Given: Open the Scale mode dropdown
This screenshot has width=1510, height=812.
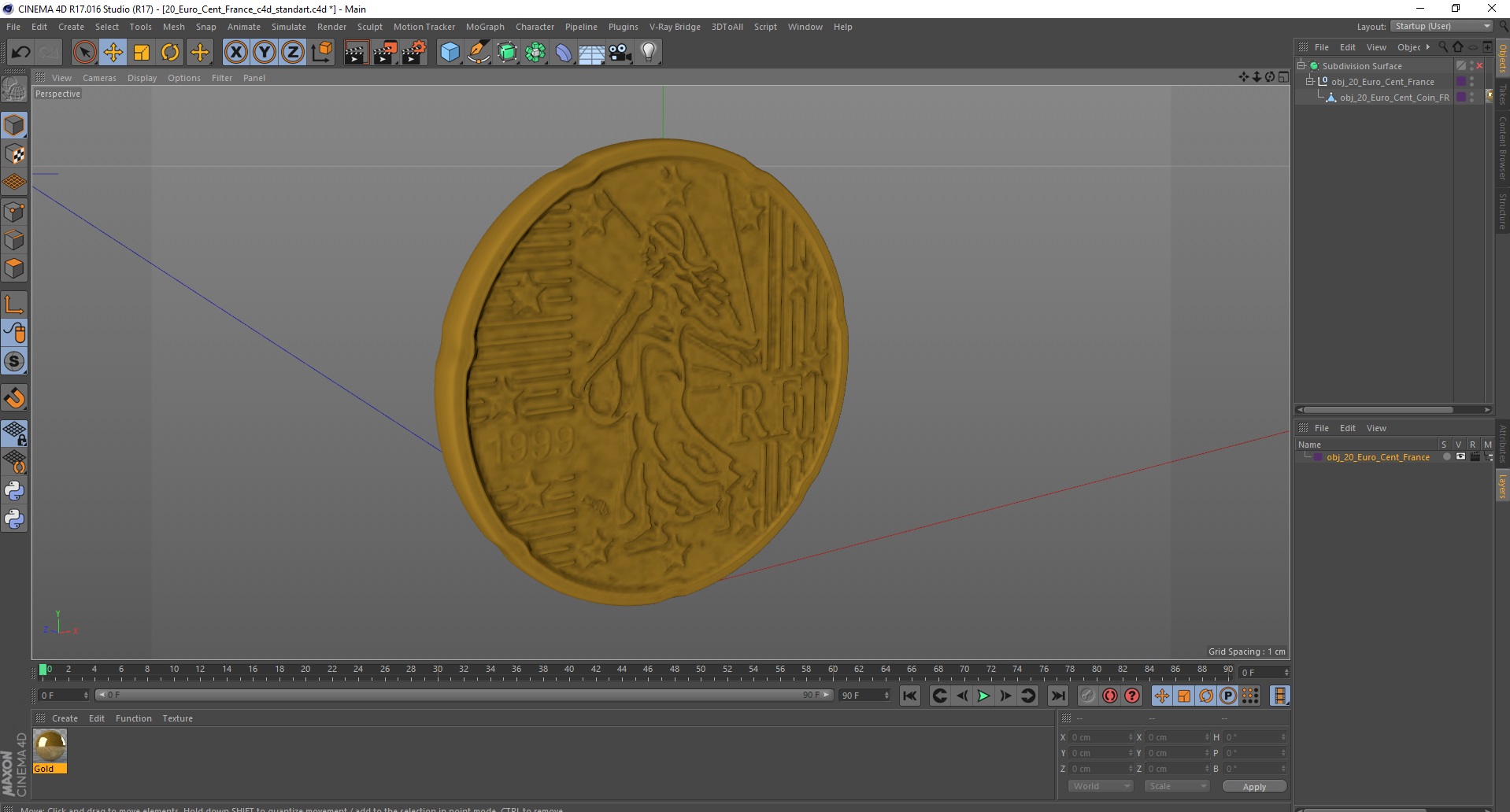Looking at the screenshot, I should [1176, 786].
